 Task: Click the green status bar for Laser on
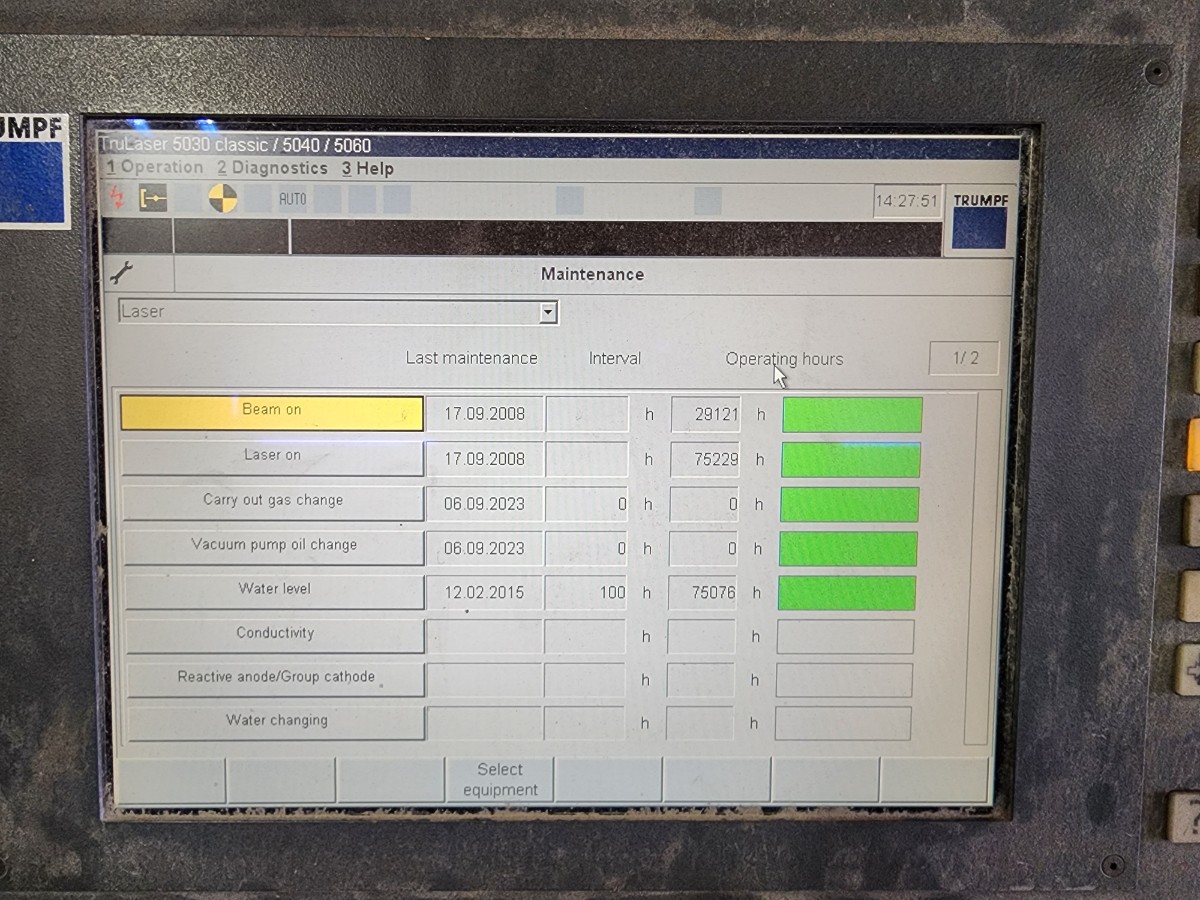tap(851, 460)
